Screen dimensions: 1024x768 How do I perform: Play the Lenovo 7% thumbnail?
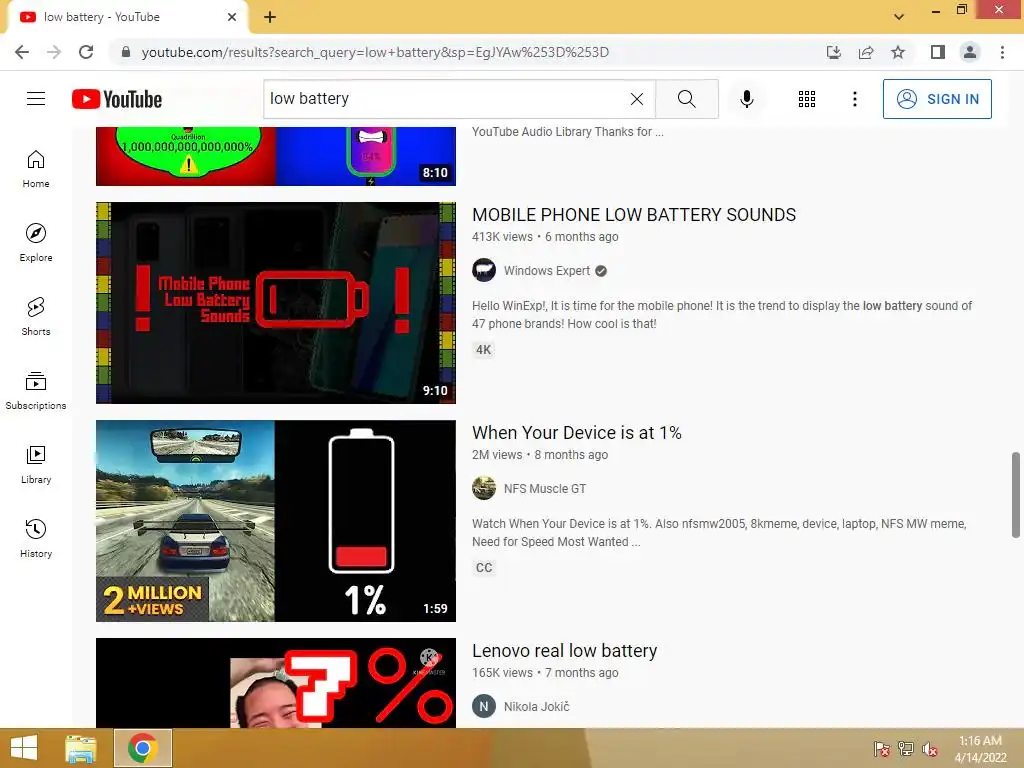pyautogui.click(x=276, y=682)
